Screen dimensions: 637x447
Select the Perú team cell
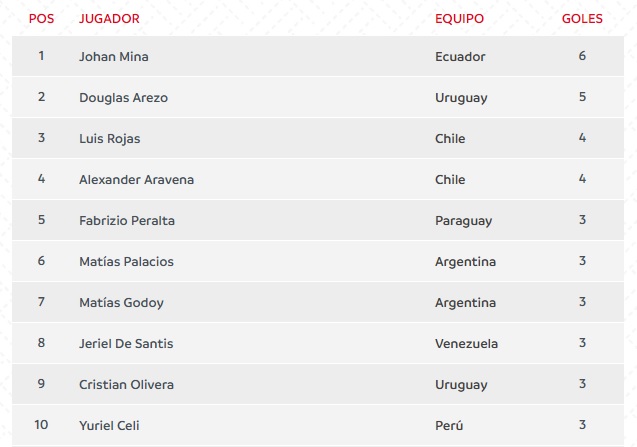[x=449, y=426]
